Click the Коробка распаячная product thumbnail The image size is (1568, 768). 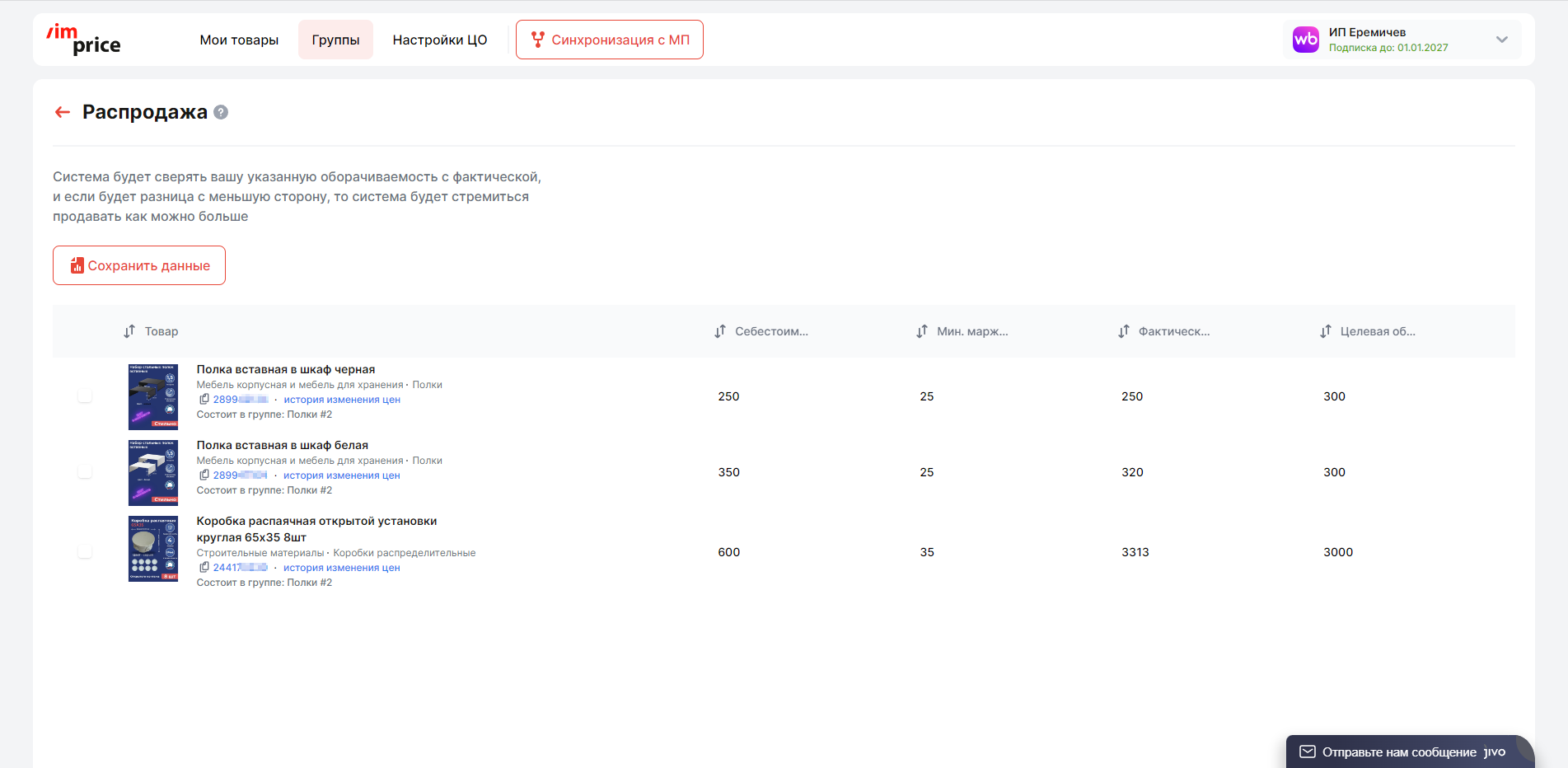coord(153,549)
